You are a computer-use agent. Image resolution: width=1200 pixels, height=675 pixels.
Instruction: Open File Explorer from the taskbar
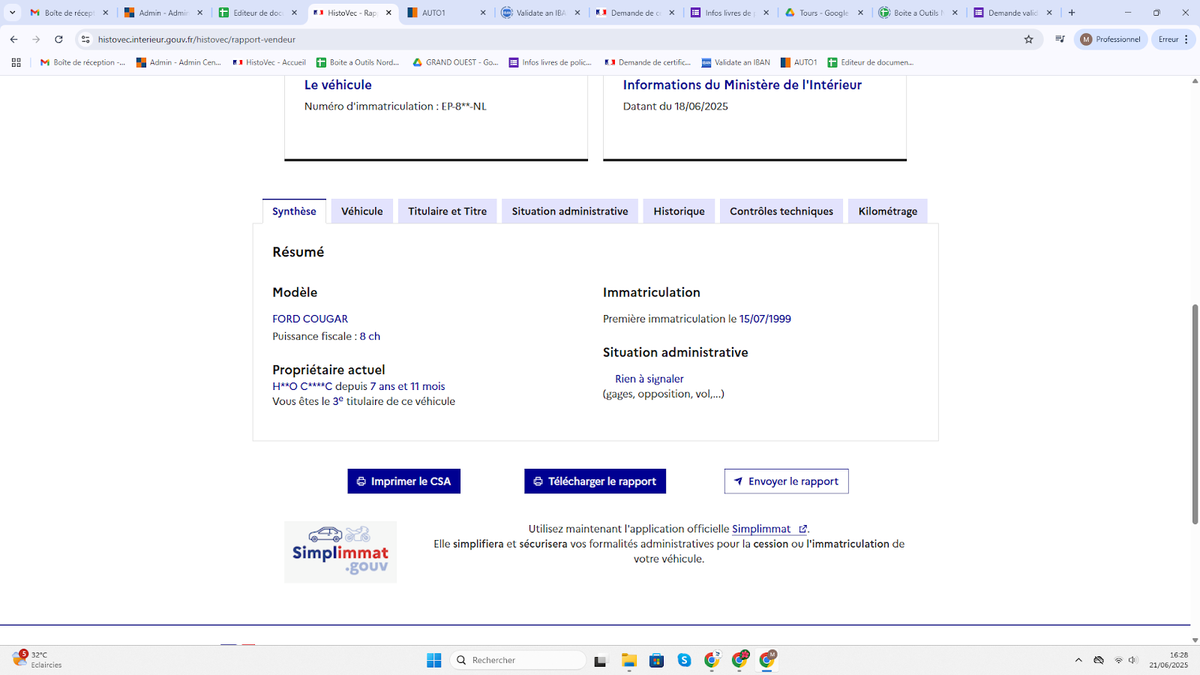tap(629, 660)
